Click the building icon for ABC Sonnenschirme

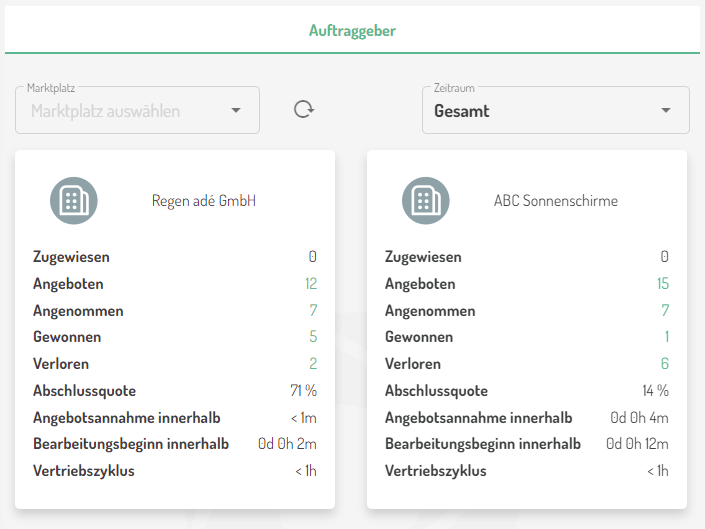pyautogui.click(x=425, y=201)
